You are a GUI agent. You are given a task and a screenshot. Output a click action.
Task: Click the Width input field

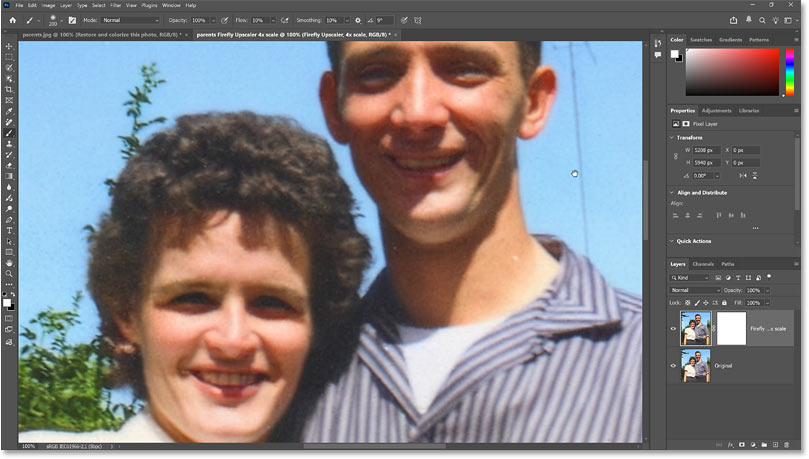(706, 150)
